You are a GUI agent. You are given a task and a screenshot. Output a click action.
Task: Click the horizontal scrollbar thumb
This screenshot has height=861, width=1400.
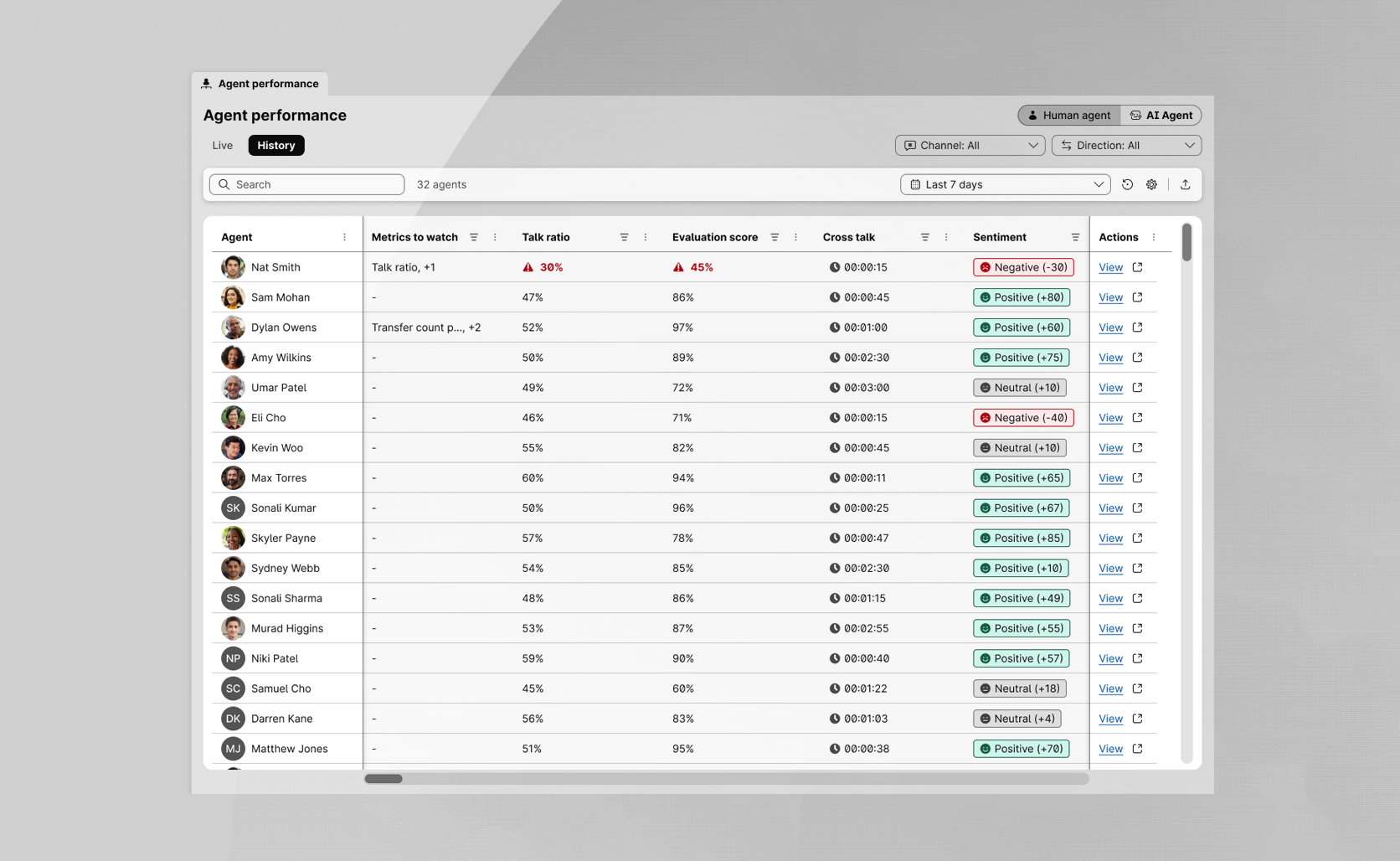tap(383, 779)
